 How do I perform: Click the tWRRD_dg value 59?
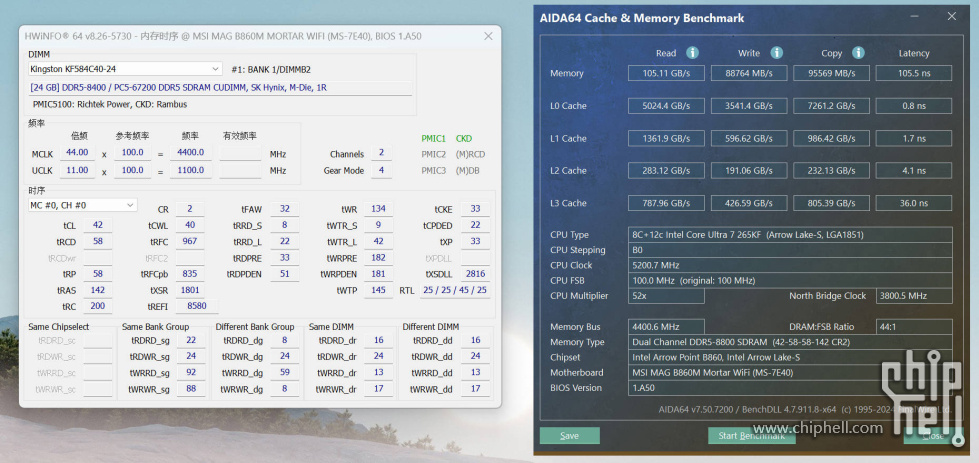285,373
